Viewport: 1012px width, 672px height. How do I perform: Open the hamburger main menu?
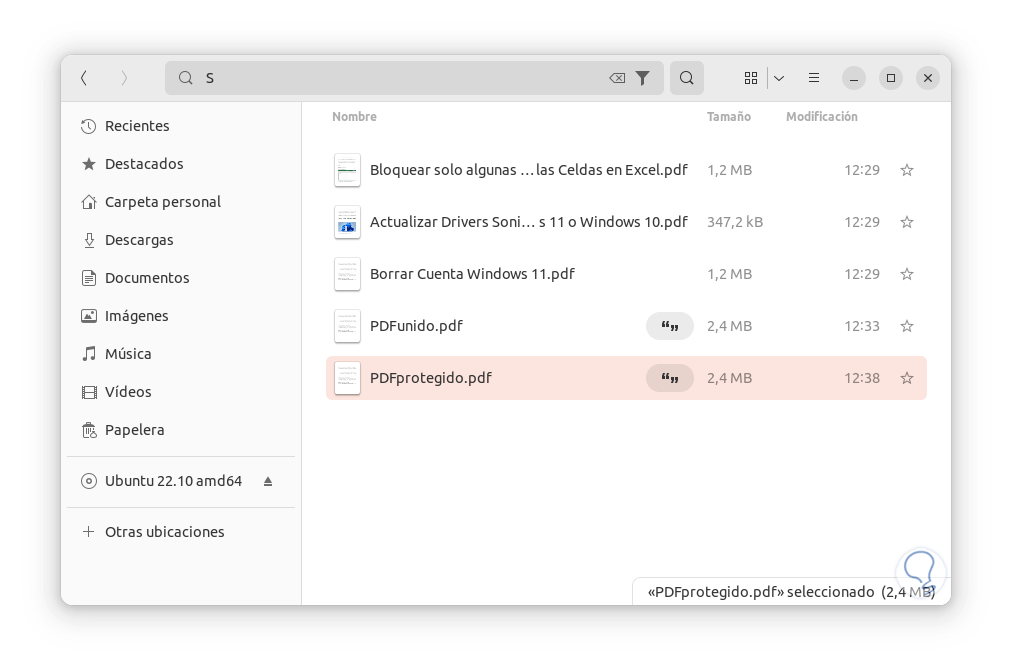(814, 78)
